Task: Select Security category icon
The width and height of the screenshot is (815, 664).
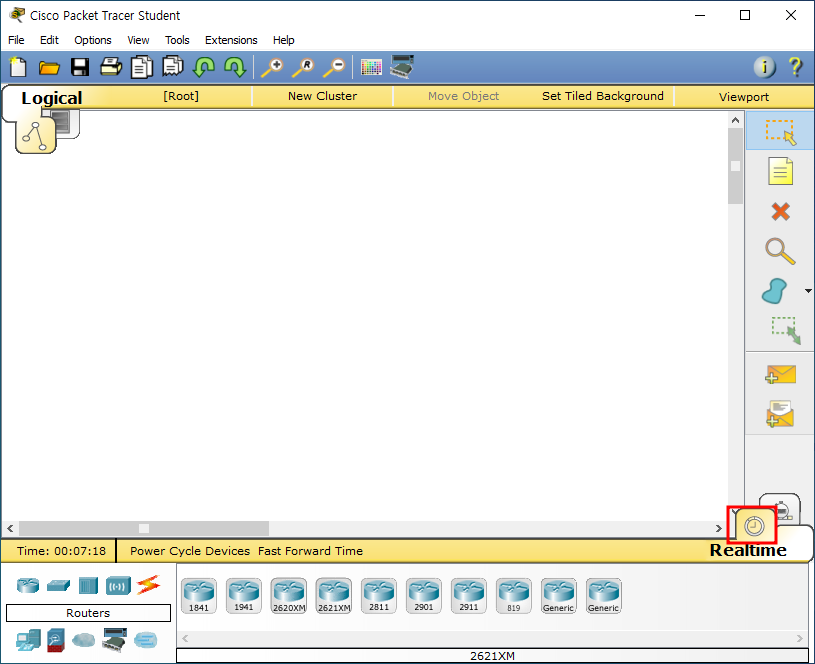Action: click(x=56, y=641)
